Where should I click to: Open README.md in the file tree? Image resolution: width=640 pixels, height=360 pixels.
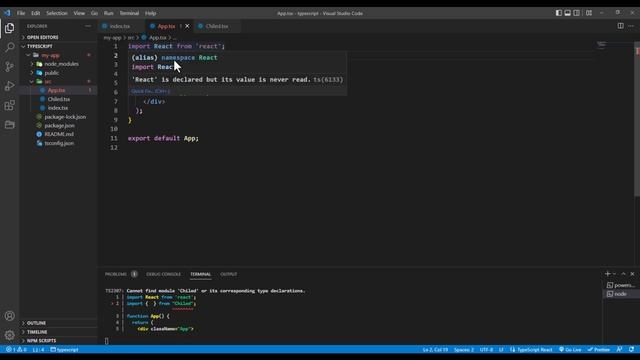(59, 134)
